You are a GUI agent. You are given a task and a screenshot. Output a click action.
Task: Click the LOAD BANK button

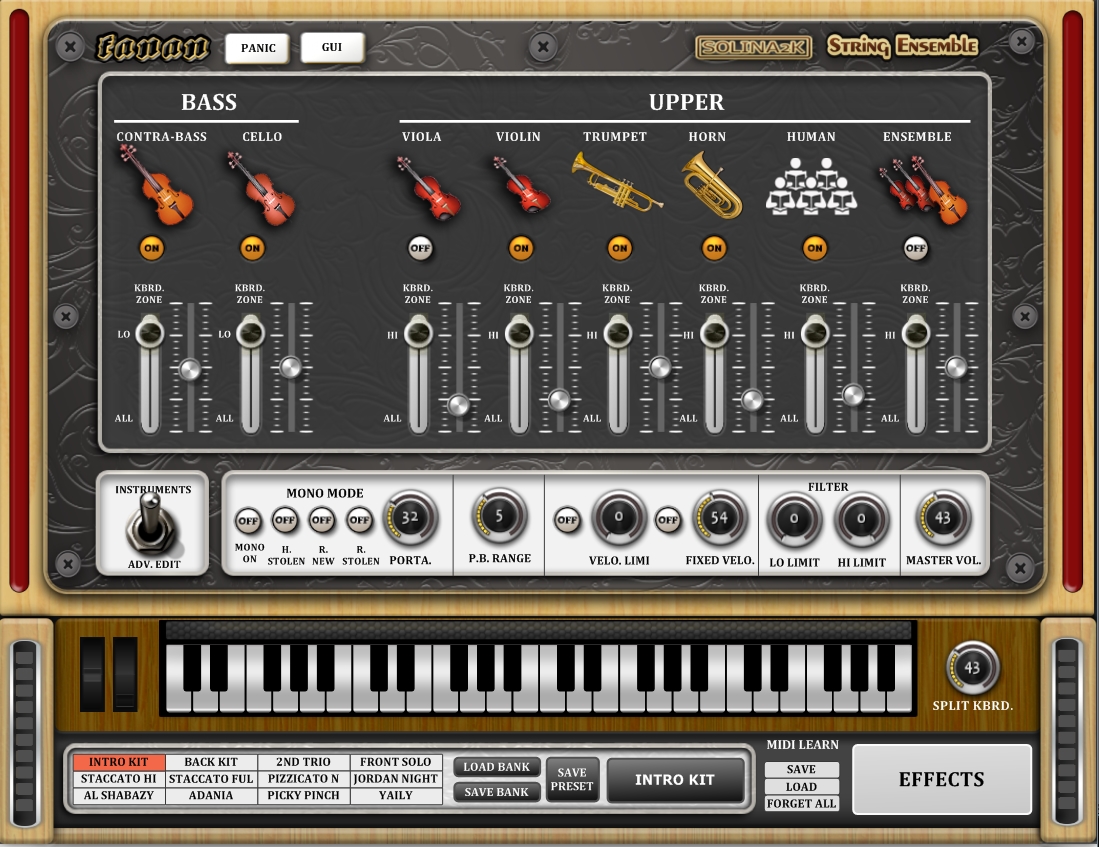tap(497, 767)
